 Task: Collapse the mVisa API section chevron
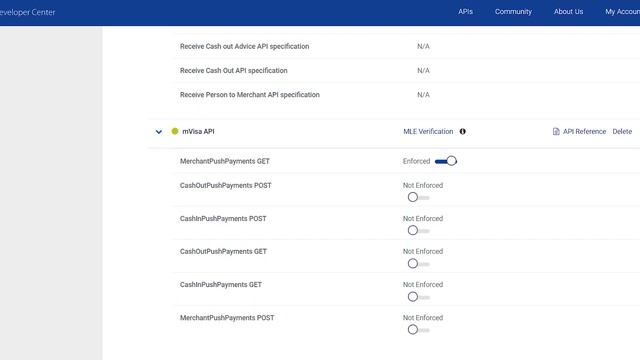click(x=159, y=132)
